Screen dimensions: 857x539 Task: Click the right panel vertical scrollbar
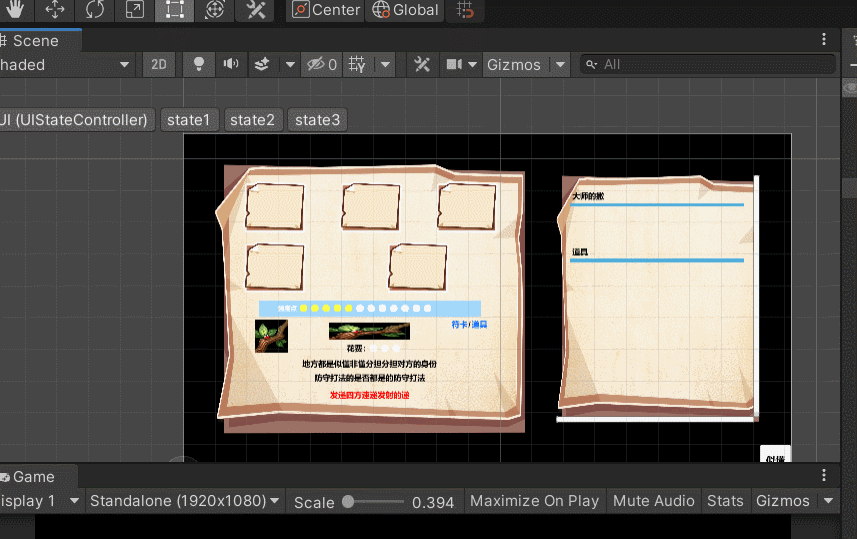[x=756, y=298]
